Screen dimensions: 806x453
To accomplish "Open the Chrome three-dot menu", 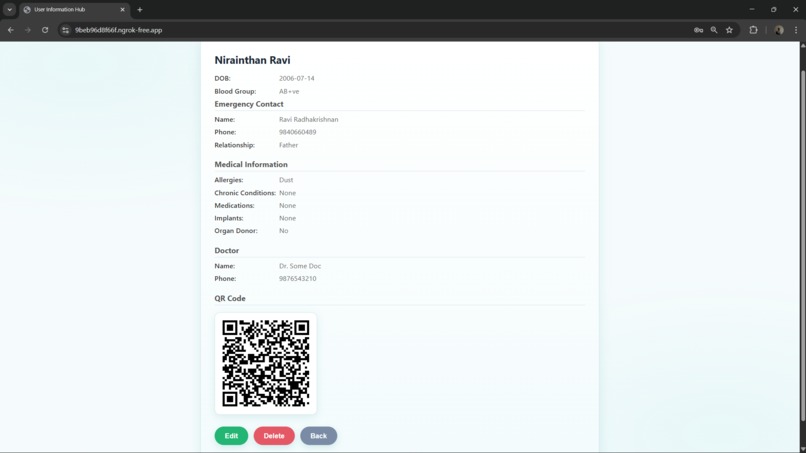I will pyautogui.click(x=796, y=30).
